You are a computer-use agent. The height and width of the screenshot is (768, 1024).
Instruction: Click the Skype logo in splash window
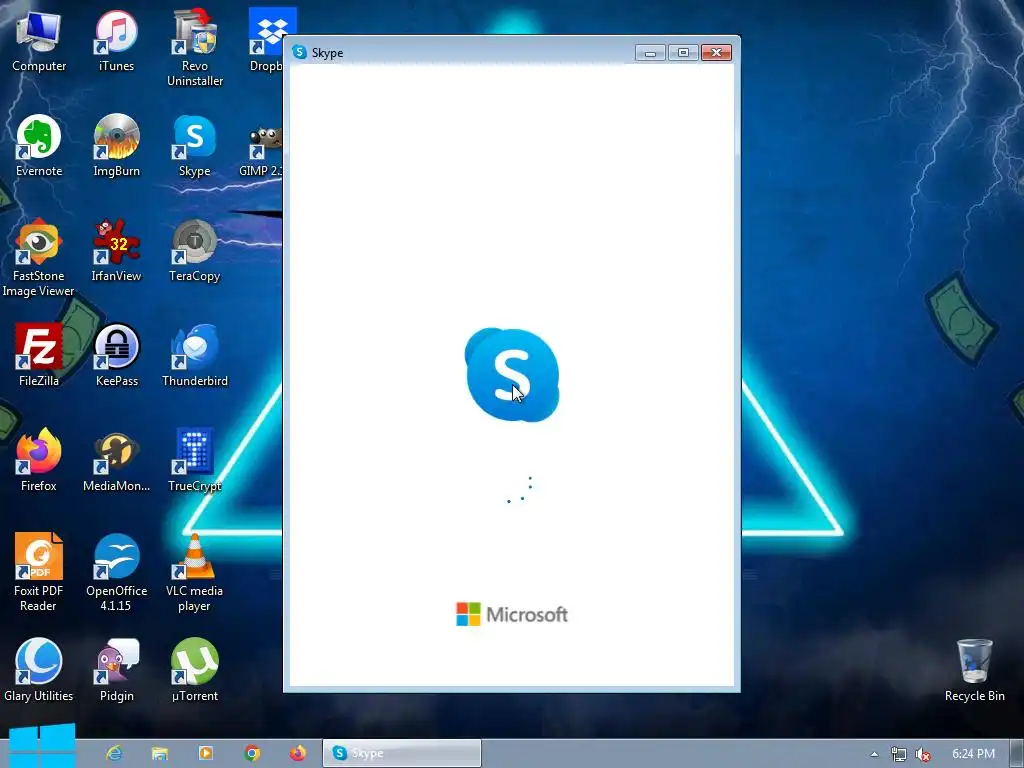(512, 375)
